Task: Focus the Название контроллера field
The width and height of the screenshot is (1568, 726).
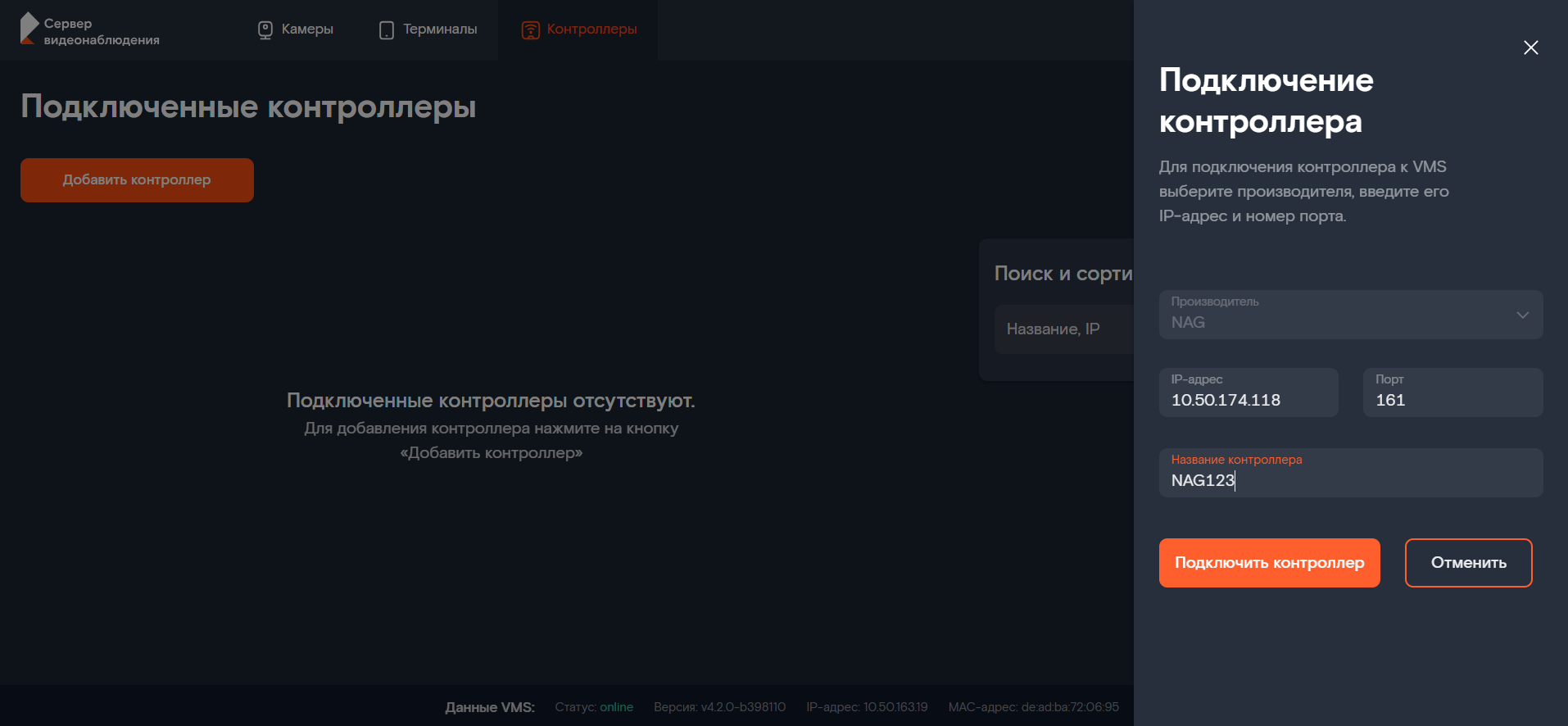Action: [1351, 473]
